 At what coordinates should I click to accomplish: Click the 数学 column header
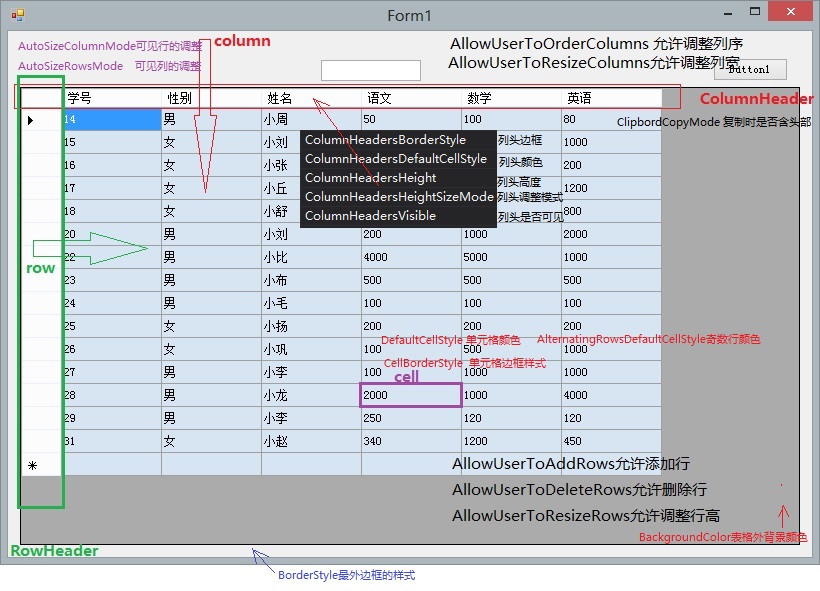(x=511, y=98)
